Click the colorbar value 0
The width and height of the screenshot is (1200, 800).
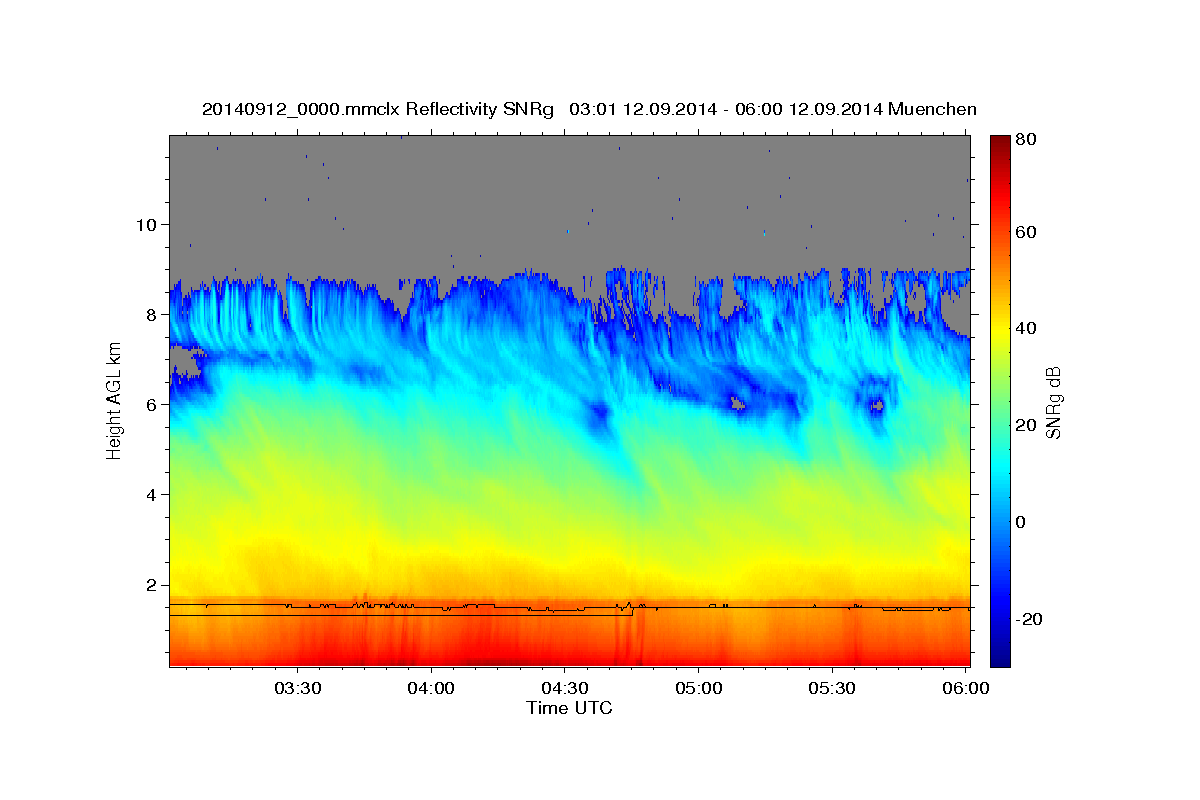(x=1022, y=522)
